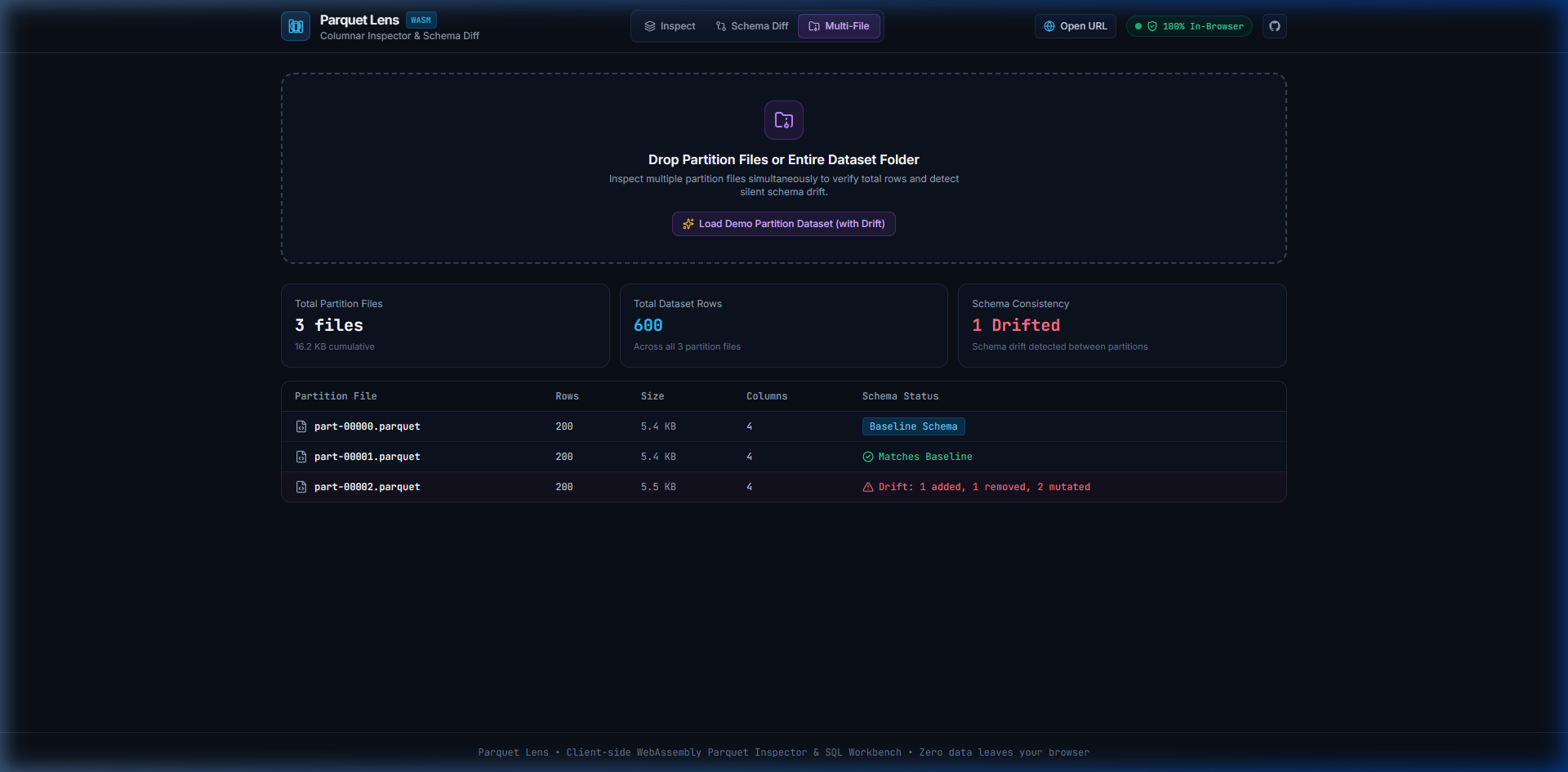Click the Matches Baseline checkmark icon
This screenshot has width=1568, height=772.
click(868, 457)
